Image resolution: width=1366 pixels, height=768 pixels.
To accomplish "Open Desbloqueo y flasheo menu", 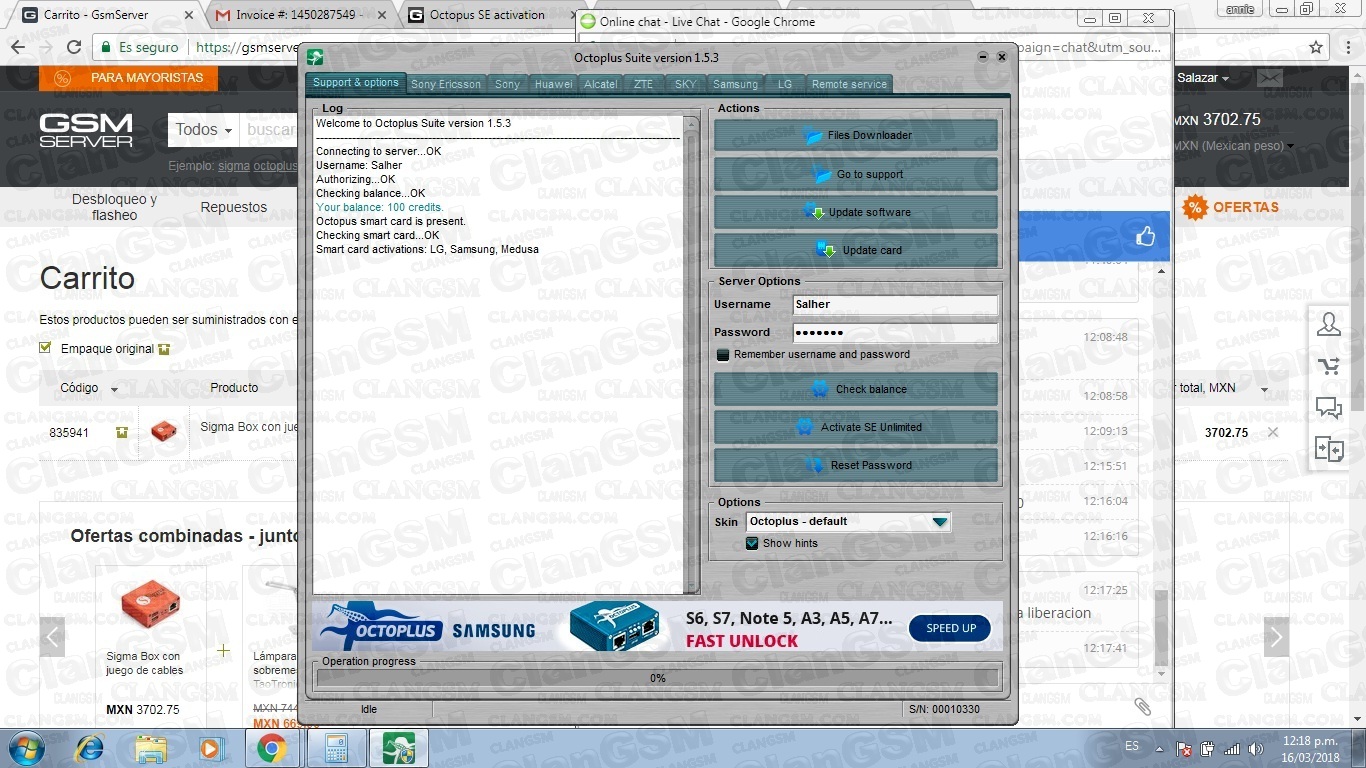I will coord(114,207).
